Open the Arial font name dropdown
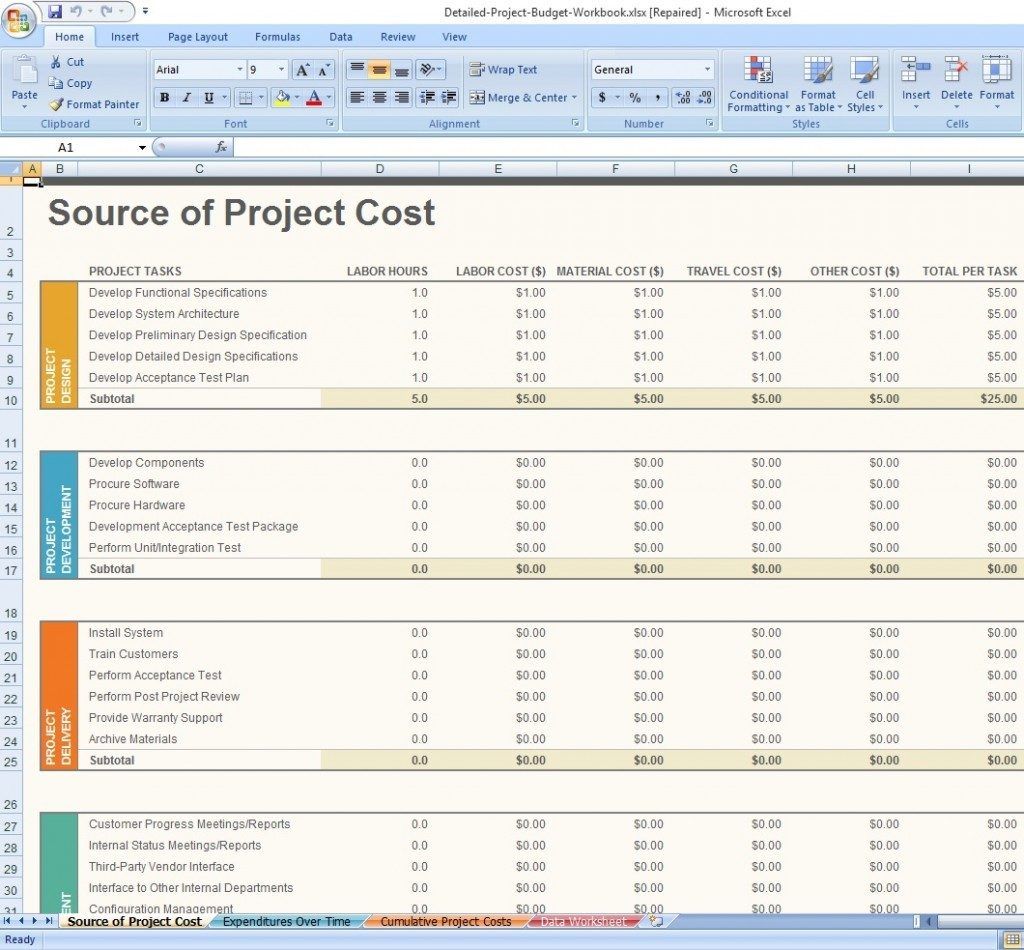The height and width of the screenshot is (950, 1024). click(x=240, y=70)
